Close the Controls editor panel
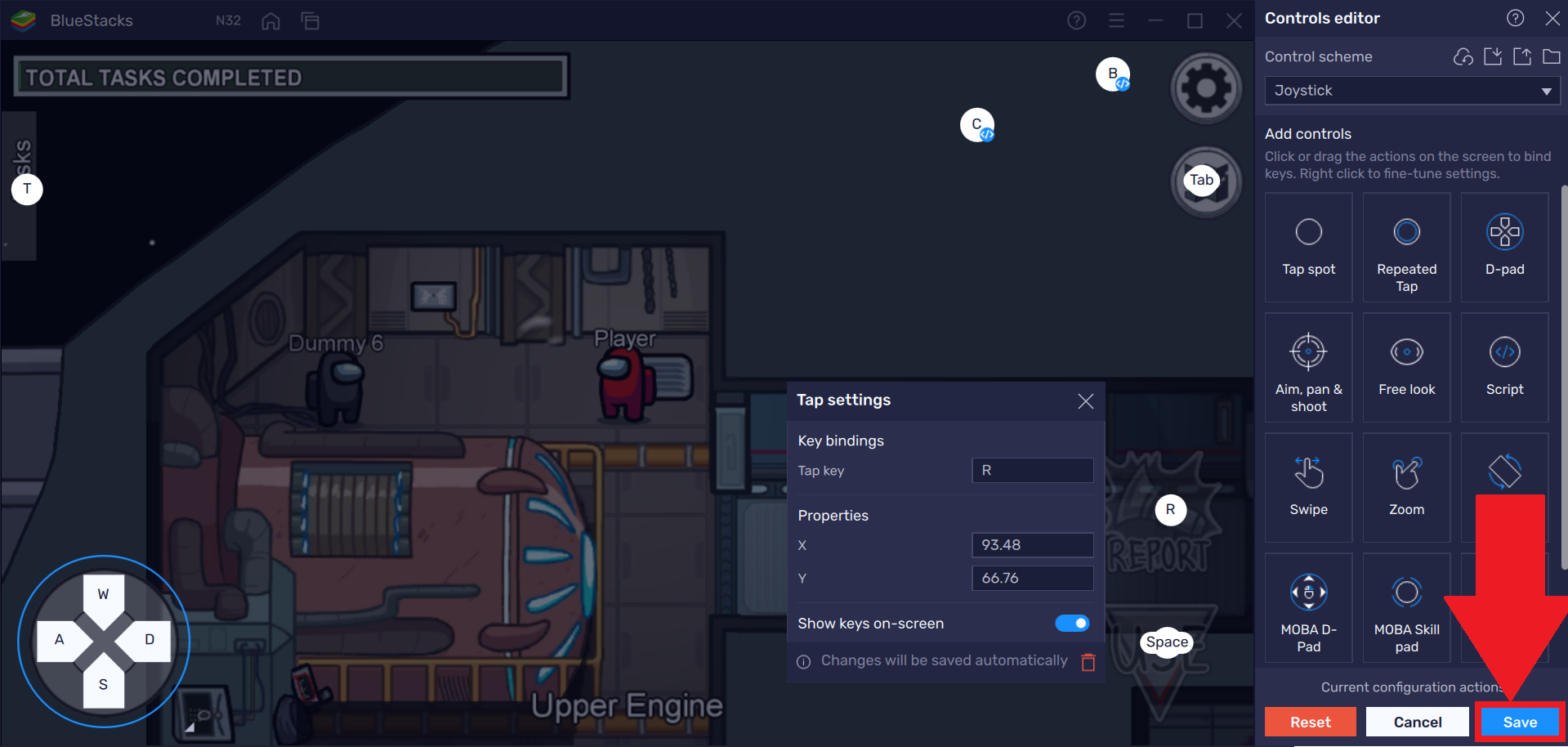The width and height of the screenshot is (1568, 747). pos(1552,18)
